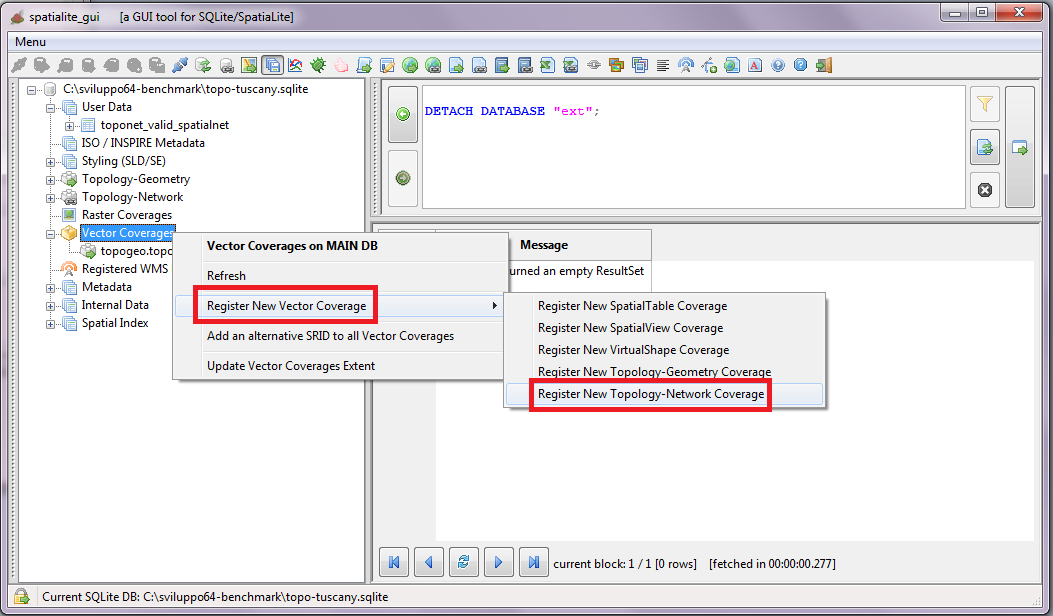
Task: Open the Register New Vector Coverage submenu
Action: coord(339,306)
